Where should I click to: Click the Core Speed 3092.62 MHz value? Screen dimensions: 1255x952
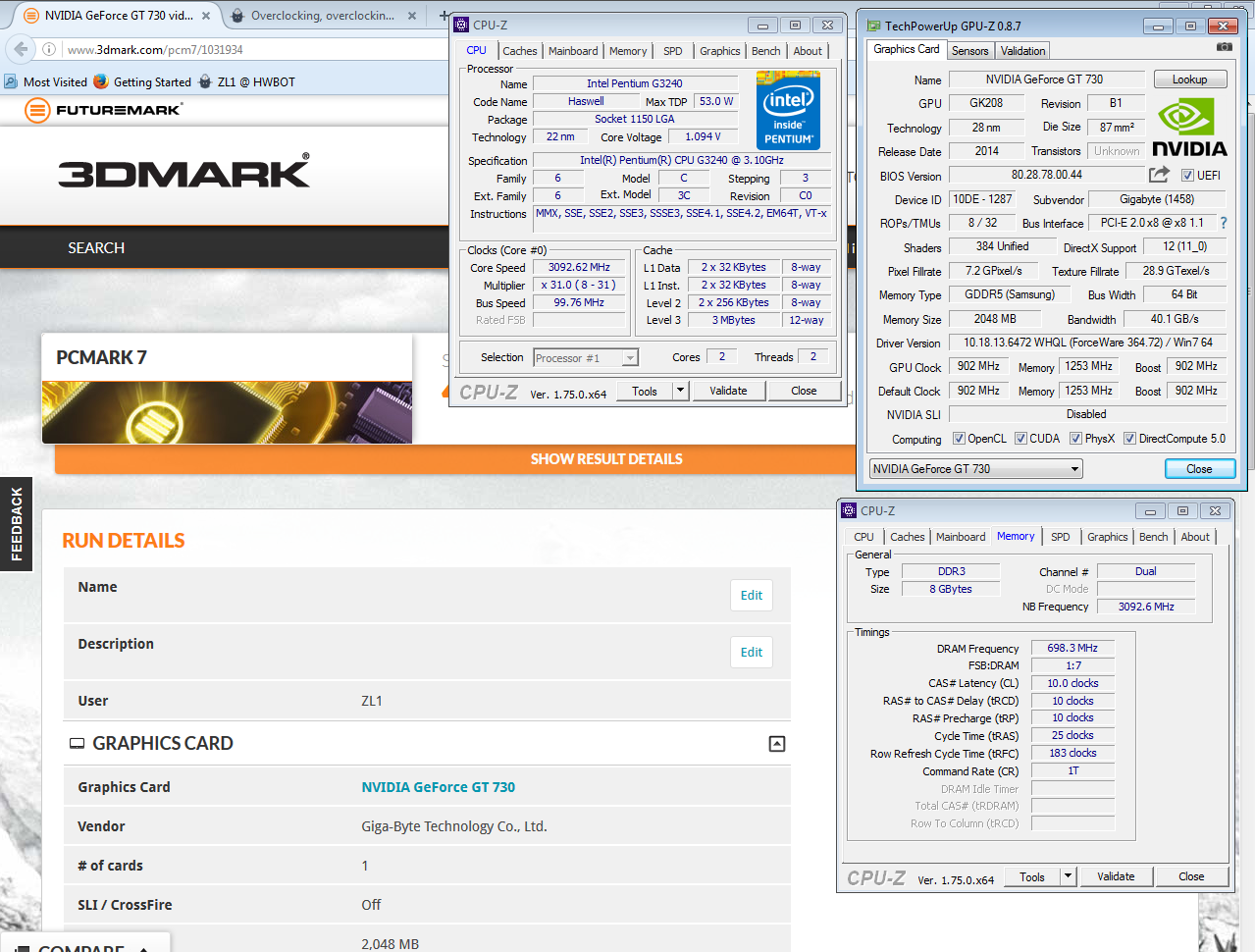pos(579,267)
